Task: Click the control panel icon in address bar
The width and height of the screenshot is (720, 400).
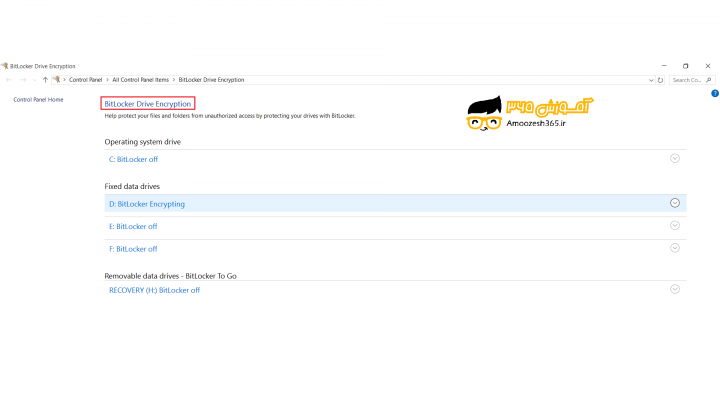Action: point(56,80)
